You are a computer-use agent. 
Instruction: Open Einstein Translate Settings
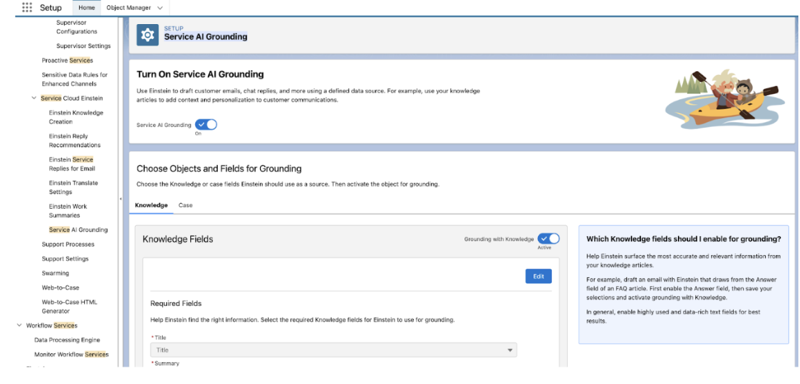(x=73, y=188)
